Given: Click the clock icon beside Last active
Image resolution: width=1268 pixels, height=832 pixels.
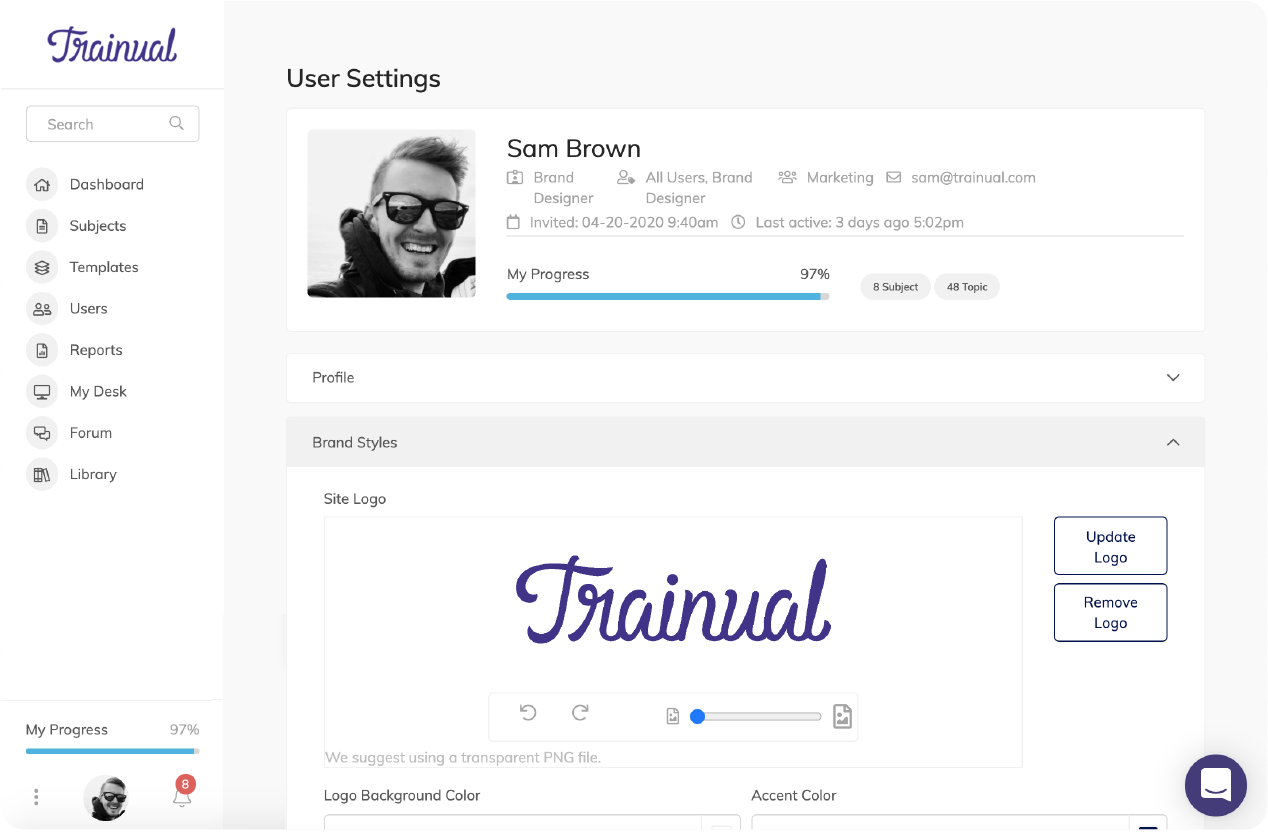Looking at the screenshot, I should coord(738,222).
